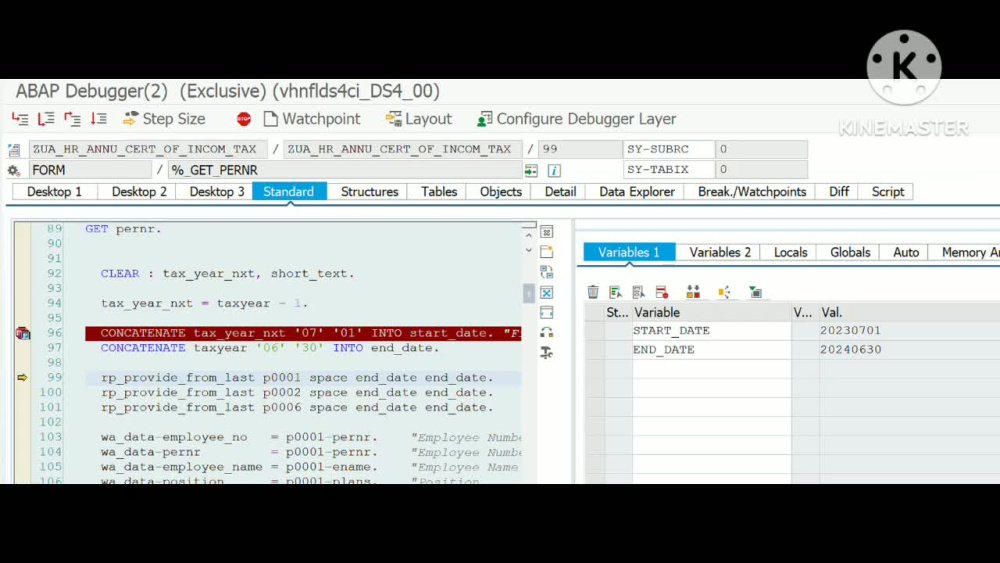Screen dimensions: 1000x563
Task: Click the headphones-like services icon beside source
Action: 547,332
